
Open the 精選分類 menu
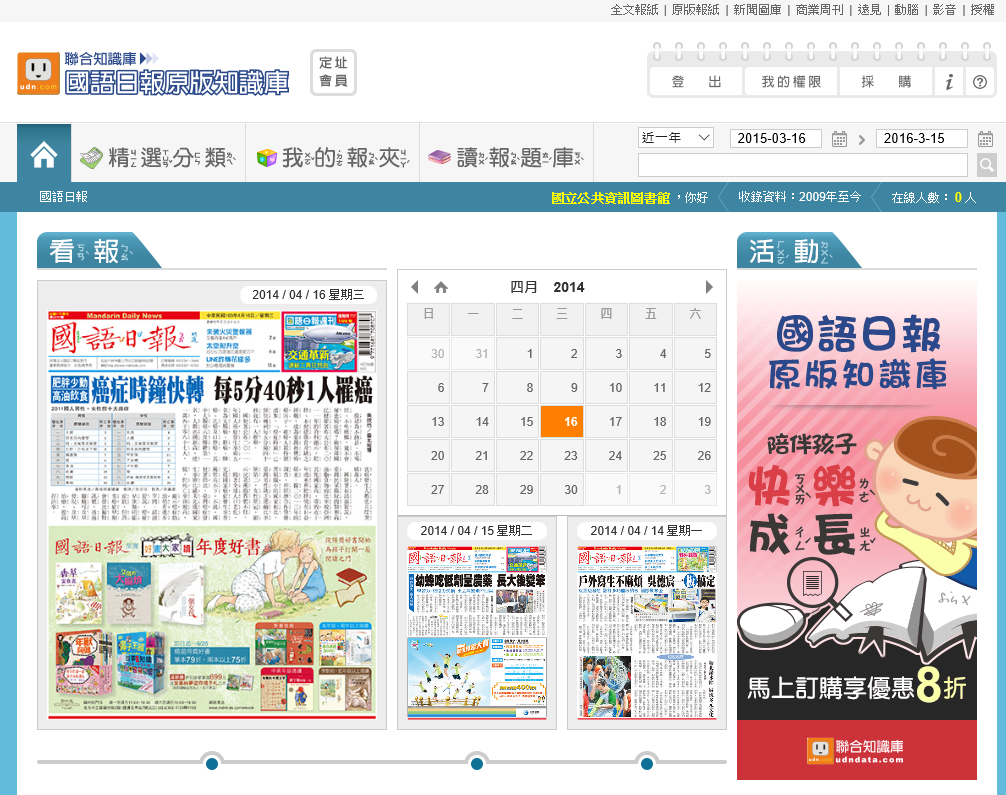[x=158, y=157]
